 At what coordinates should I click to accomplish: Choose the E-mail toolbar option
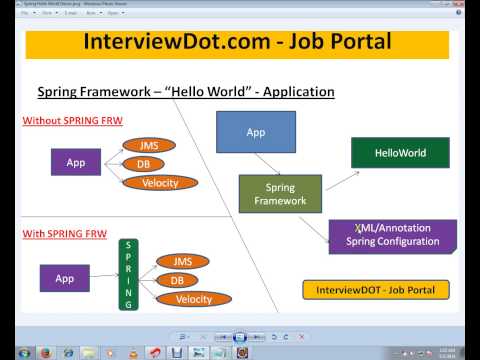tap(71, 13)
